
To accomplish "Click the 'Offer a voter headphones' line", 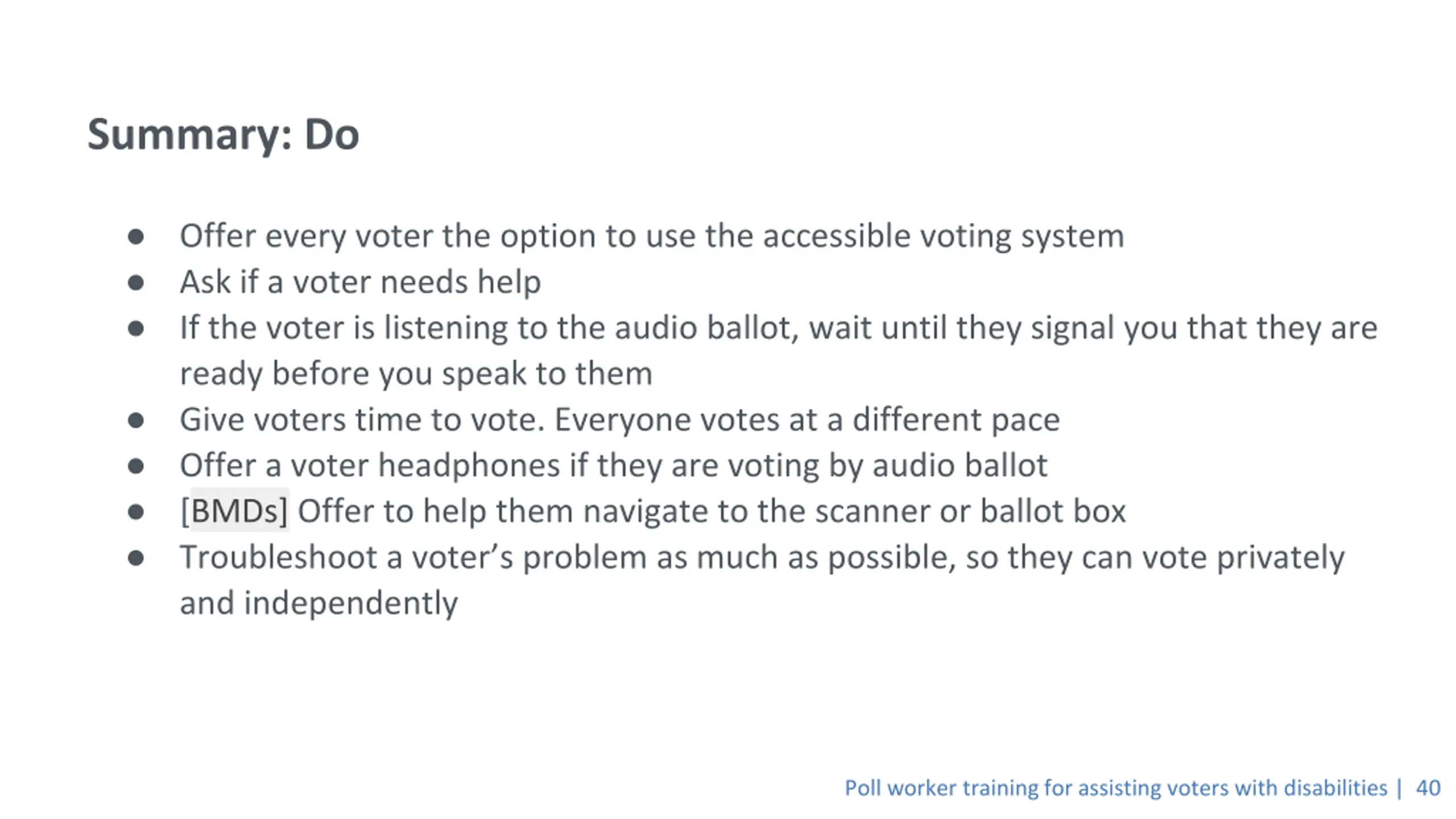I will point(614,466).
